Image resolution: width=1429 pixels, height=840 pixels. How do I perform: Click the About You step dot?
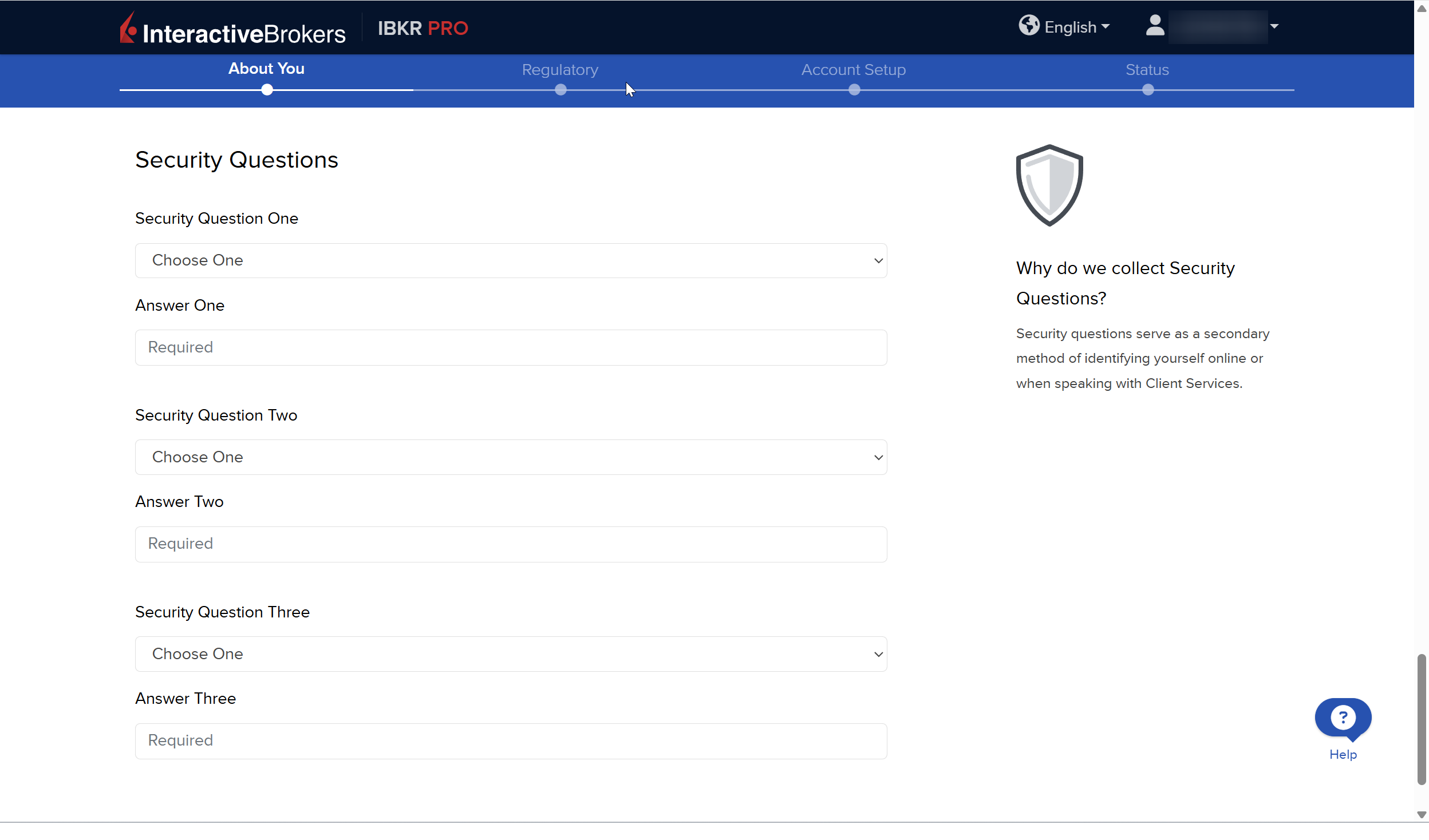(267, 90)
